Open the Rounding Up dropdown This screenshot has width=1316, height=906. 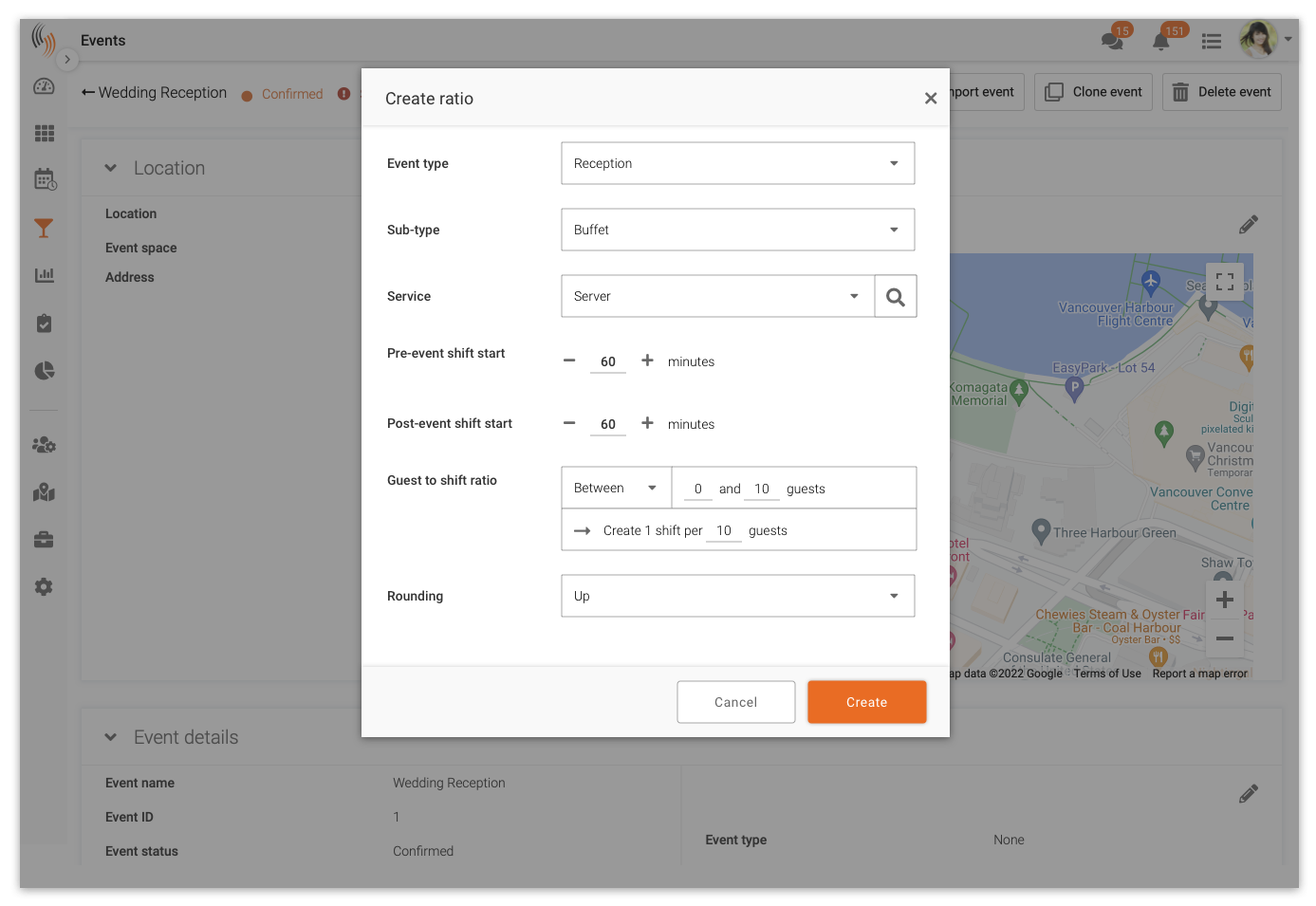(737, 596)
